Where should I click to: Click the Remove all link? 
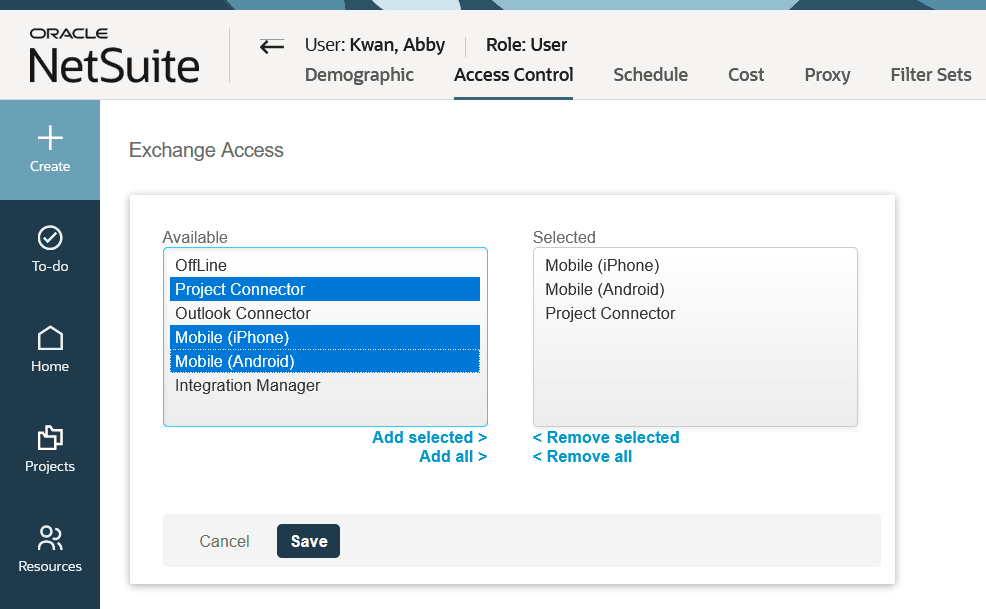click(582, 456)
